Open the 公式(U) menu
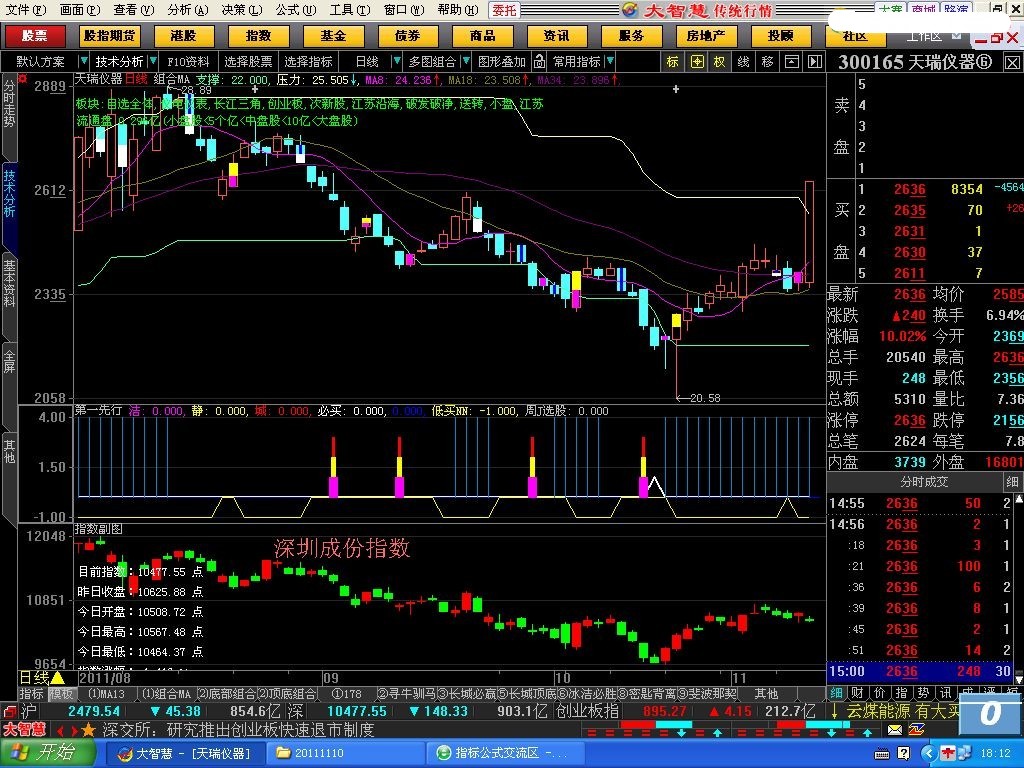 [296, 10]
